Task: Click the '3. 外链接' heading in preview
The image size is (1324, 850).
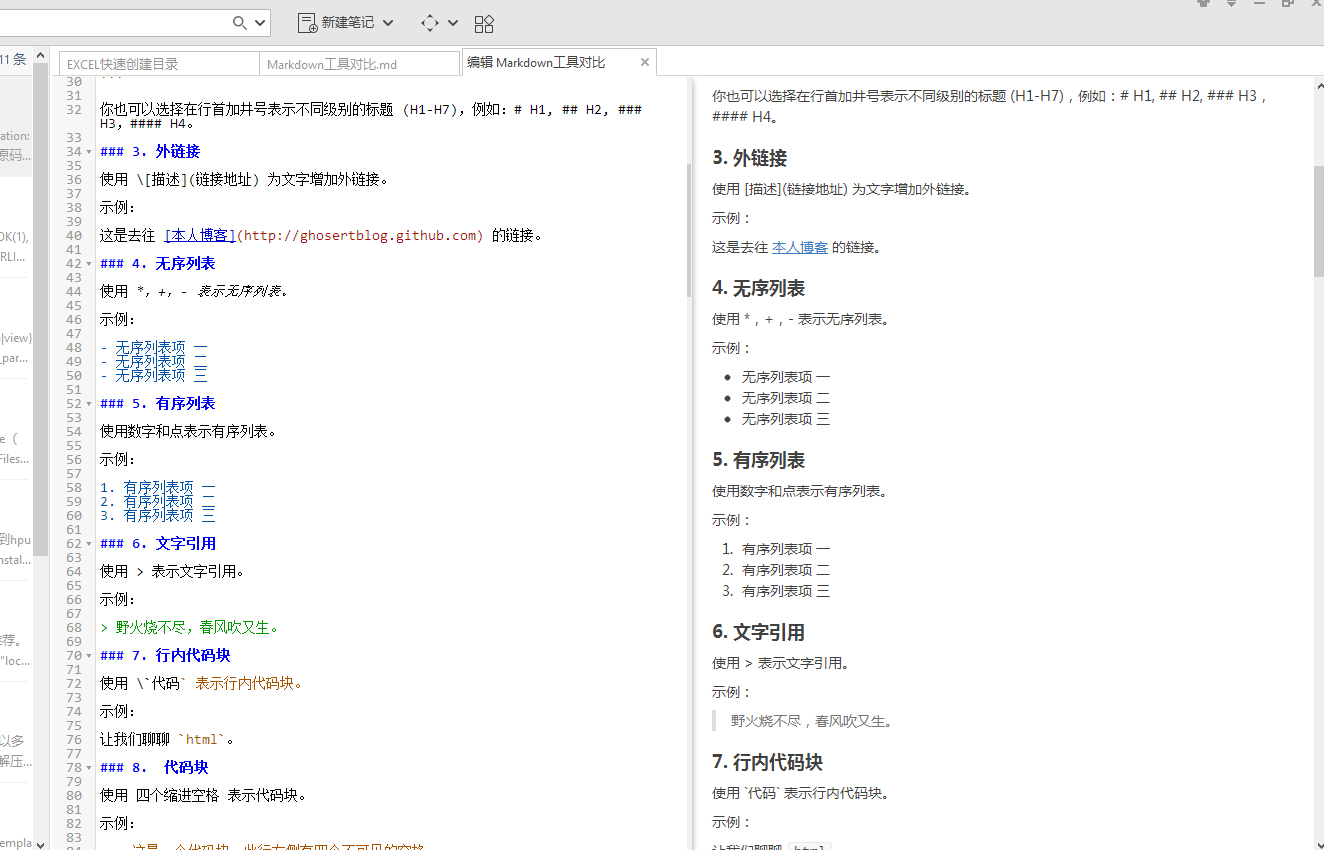Action: click(750, 158)
